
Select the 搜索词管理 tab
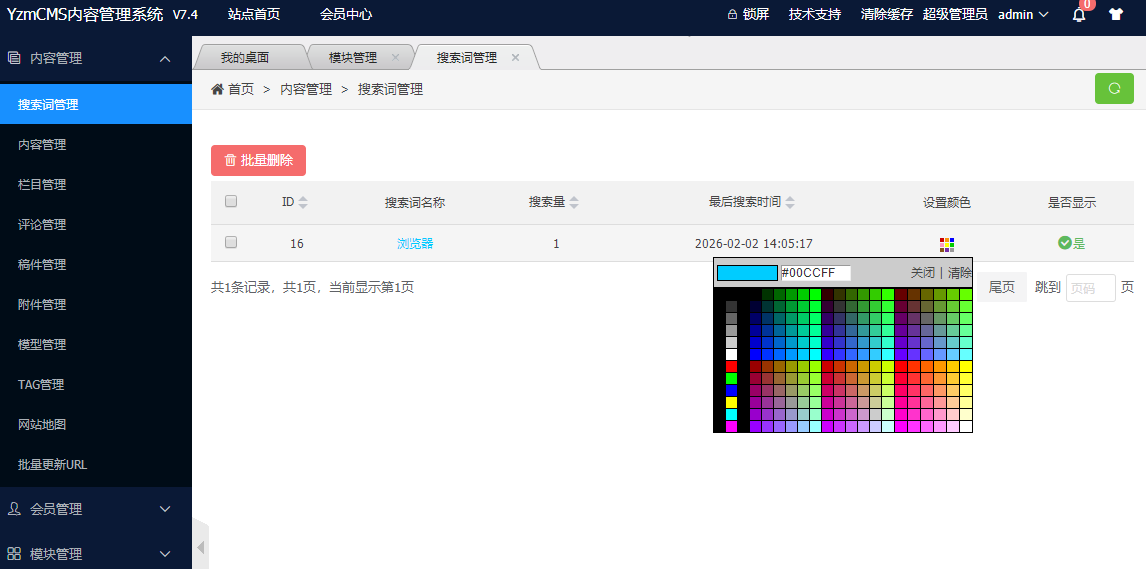click(467, 58)
